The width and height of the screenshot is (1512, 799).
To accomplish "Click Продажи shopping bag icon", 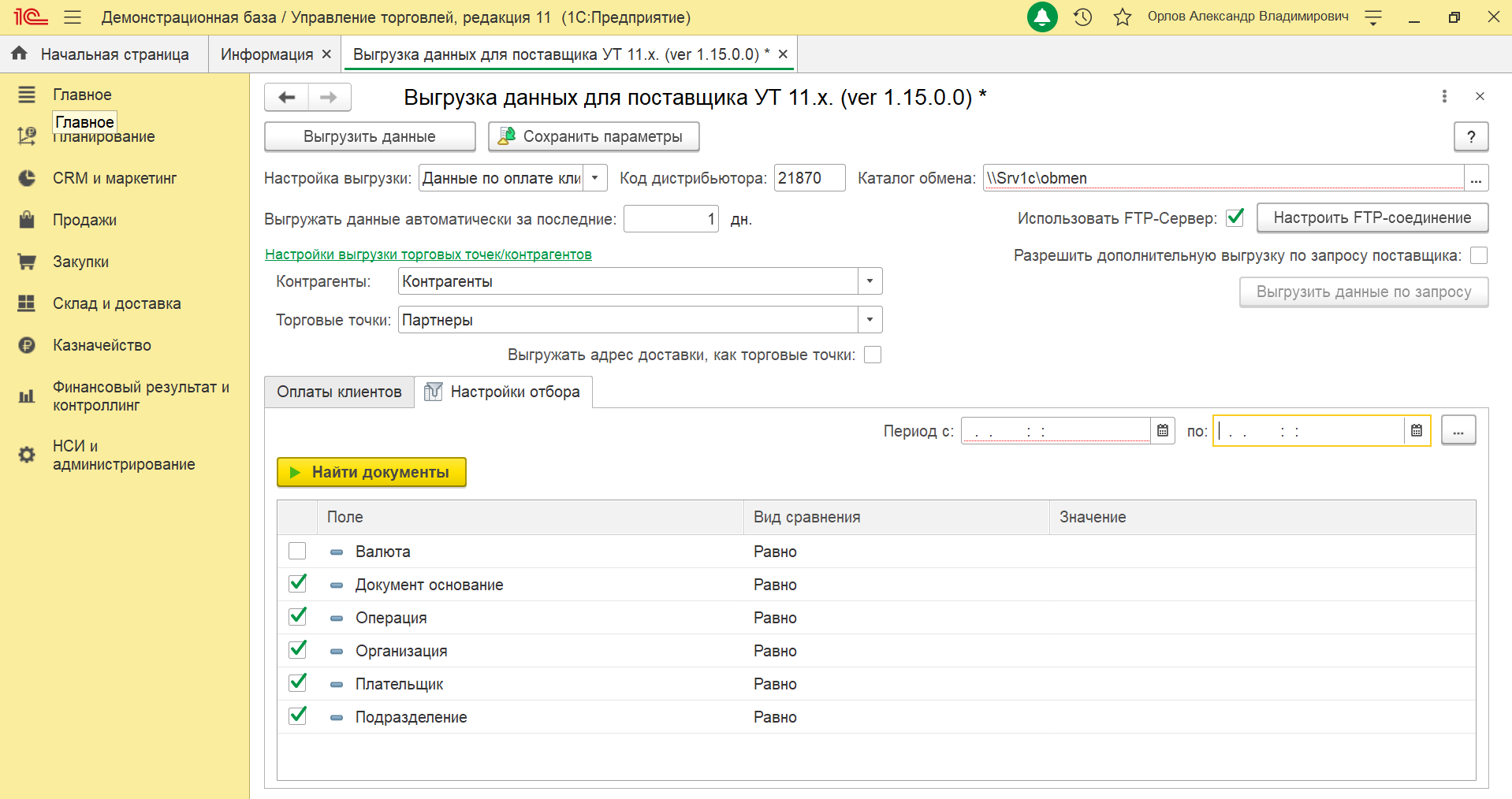I will pyautogui.click(x=27, y=220).
